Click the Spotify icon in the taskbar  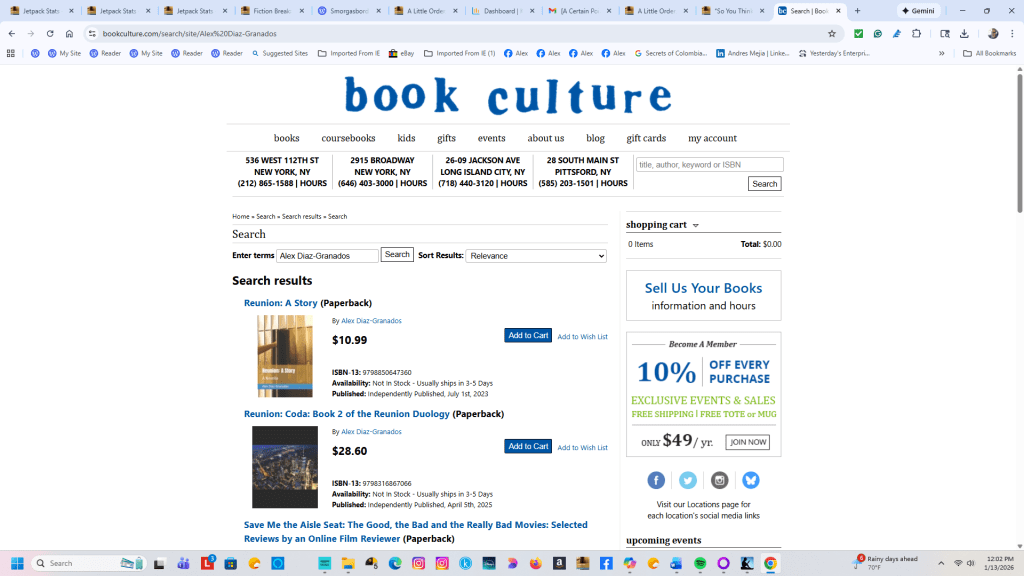(699, 563)
